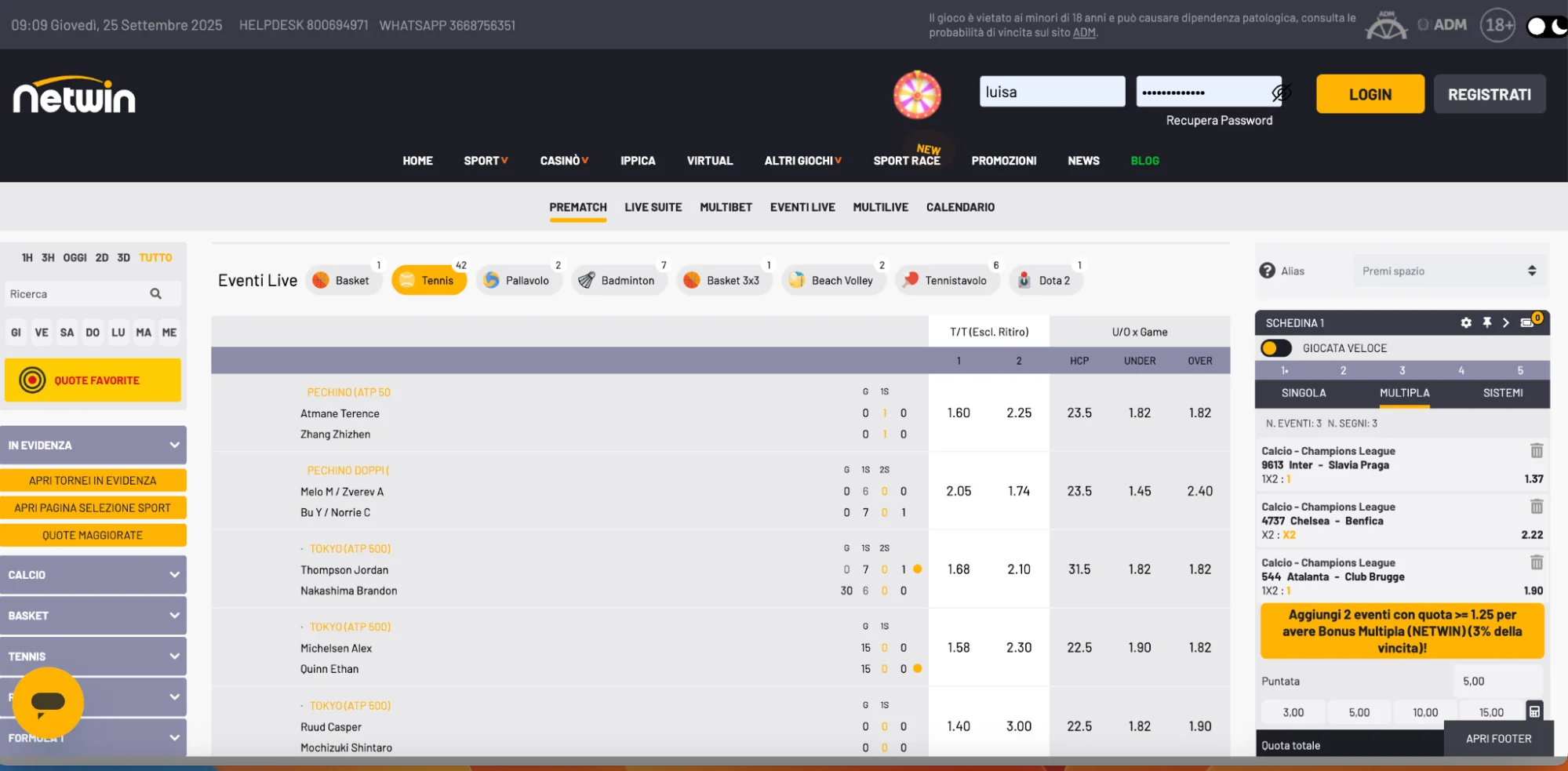1568x771 pixels.
Task: Click the prize wheel icon
Action: 917,95
